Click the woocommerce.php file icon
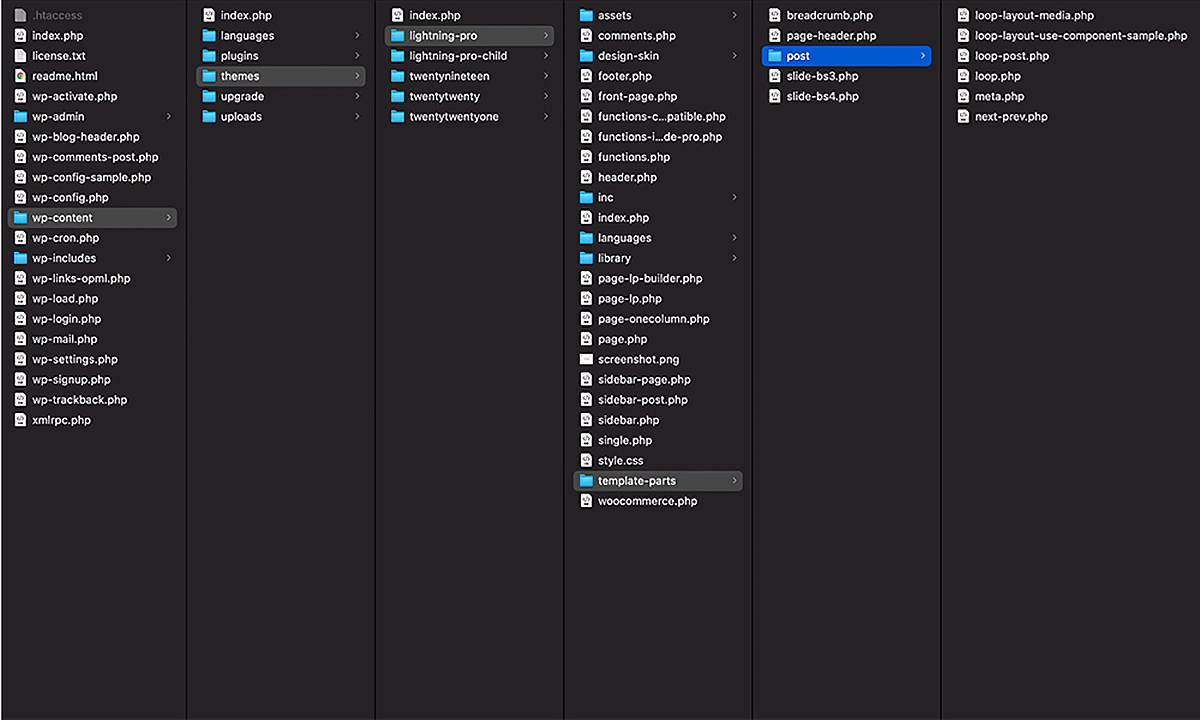Viewport: 1200px width, 720px height. 586,501
